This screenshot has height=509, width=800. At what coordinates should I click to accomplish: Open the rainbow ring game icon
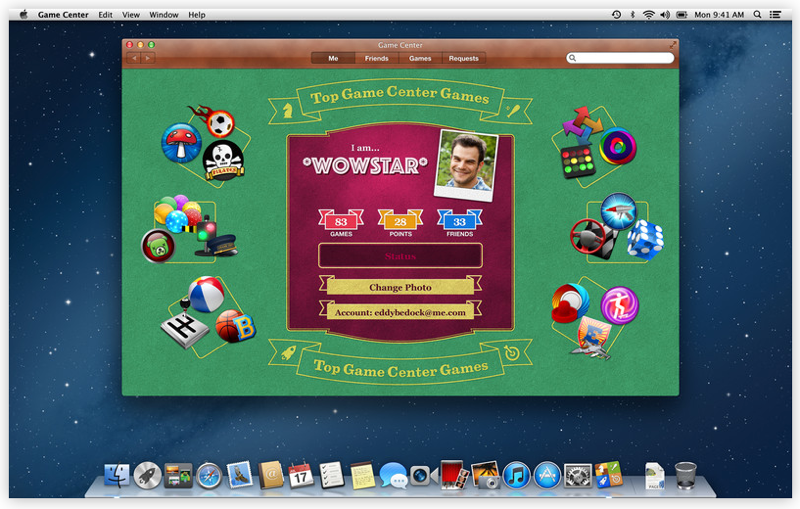coord(617,146)
